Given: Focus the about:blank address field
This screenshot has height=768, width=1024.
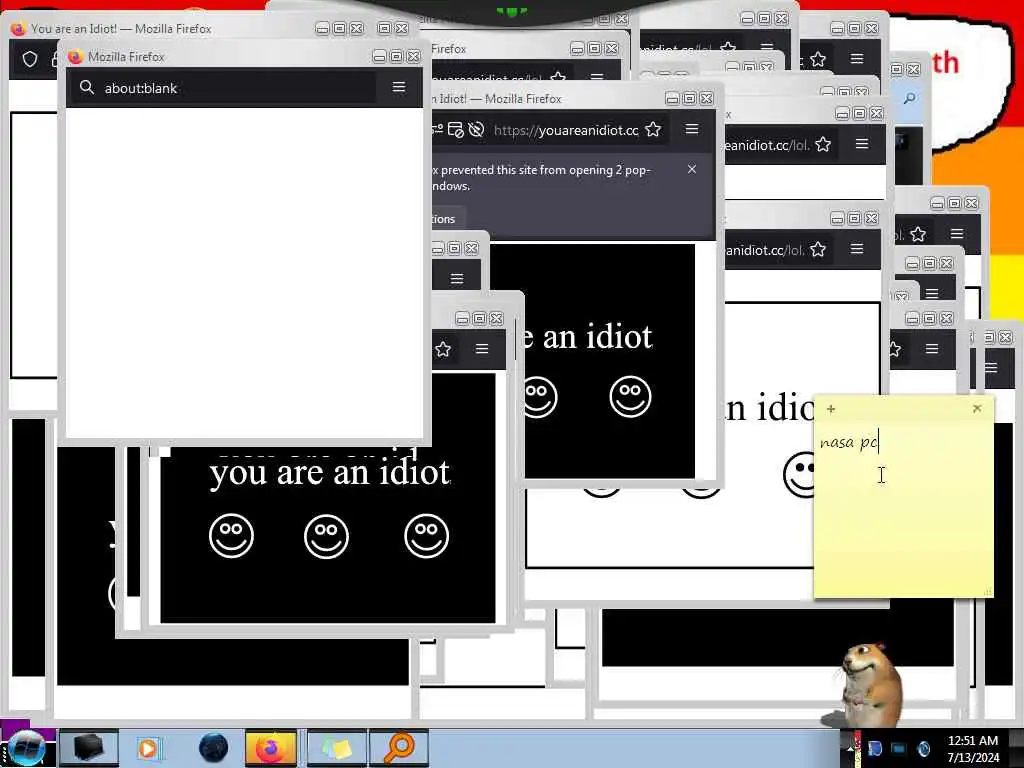Looking at the screenshot, I should [225, 88].
